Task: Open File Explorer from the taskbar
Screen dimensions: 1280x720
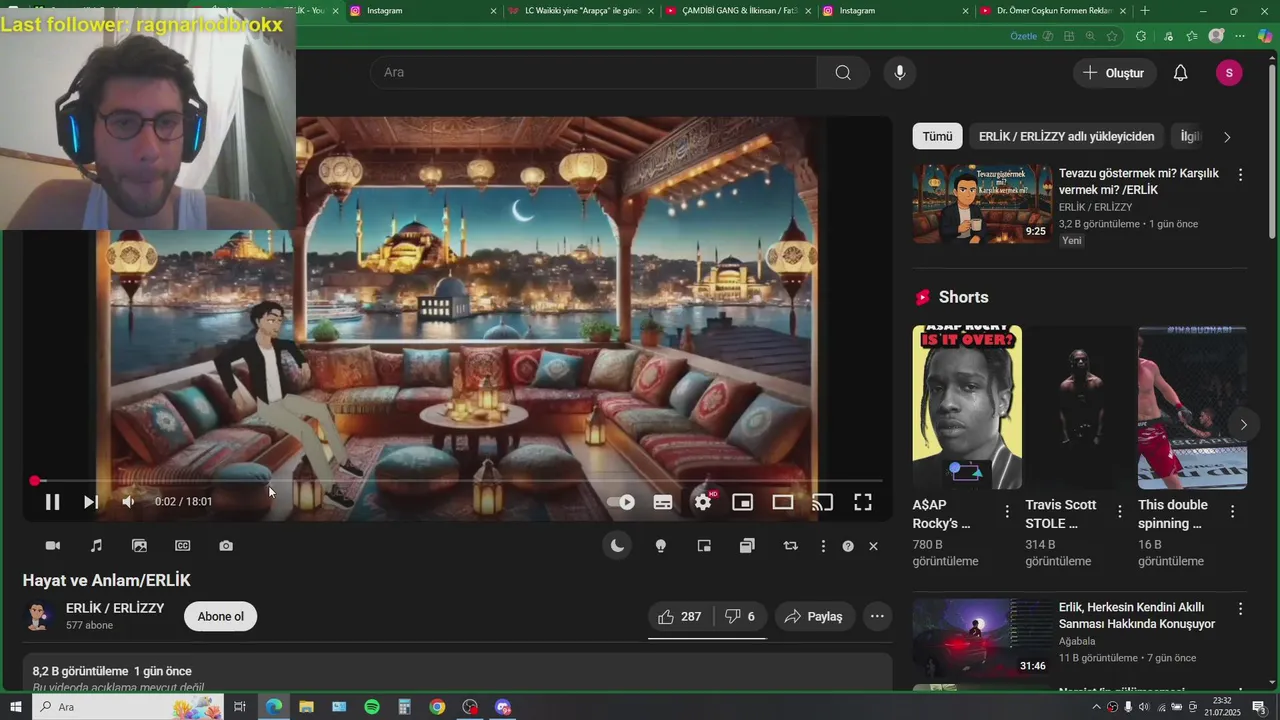Action: 306,707
